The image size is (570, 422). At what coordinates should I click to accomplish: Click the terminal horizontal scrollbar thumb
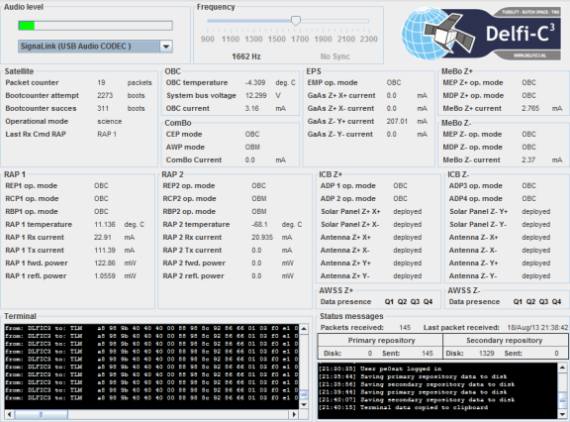tap(41, 414)
